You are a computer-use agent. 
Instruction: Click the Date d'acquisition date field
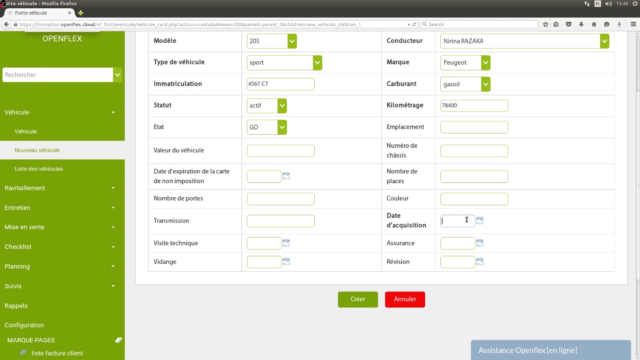(x=457, y=221)
